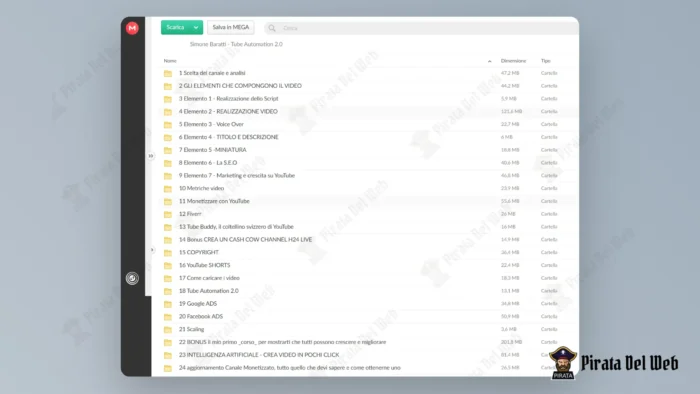
Task: Click the Simone Baratti - Tube Automation 2.0 breadcrumb
Action: coord(236,44)
